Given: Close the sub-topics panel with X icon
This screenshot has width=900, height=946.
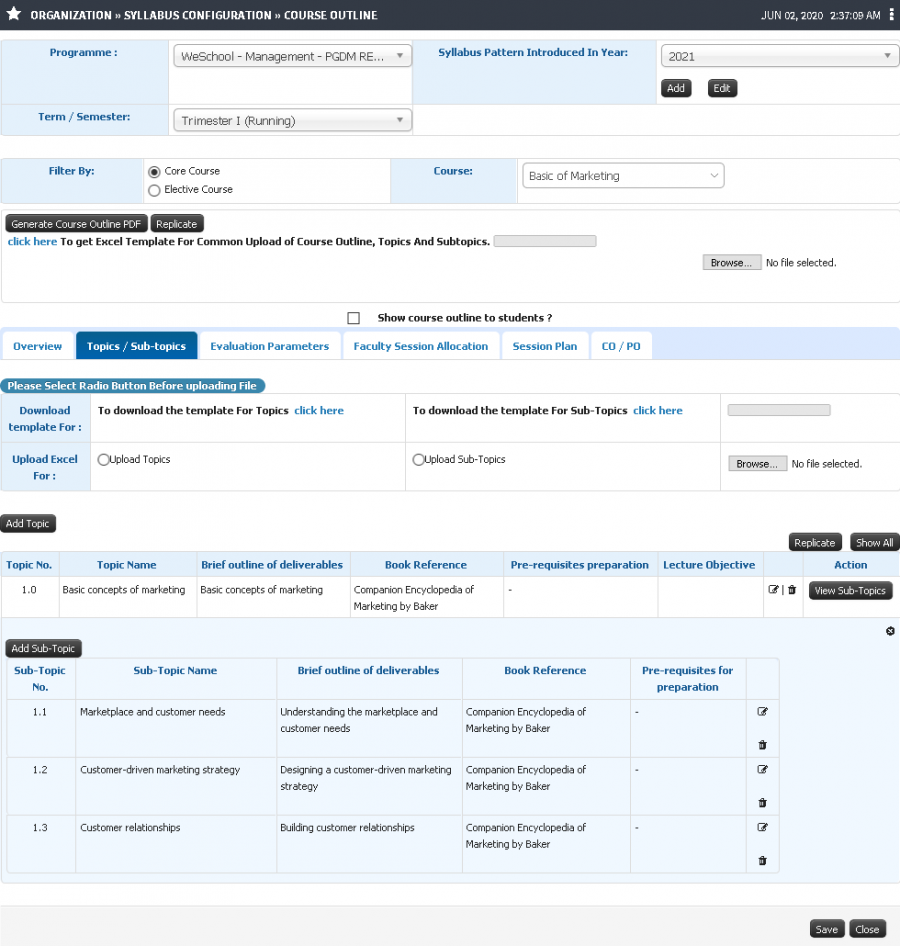Looking at the screenshot, I should 890,631.
